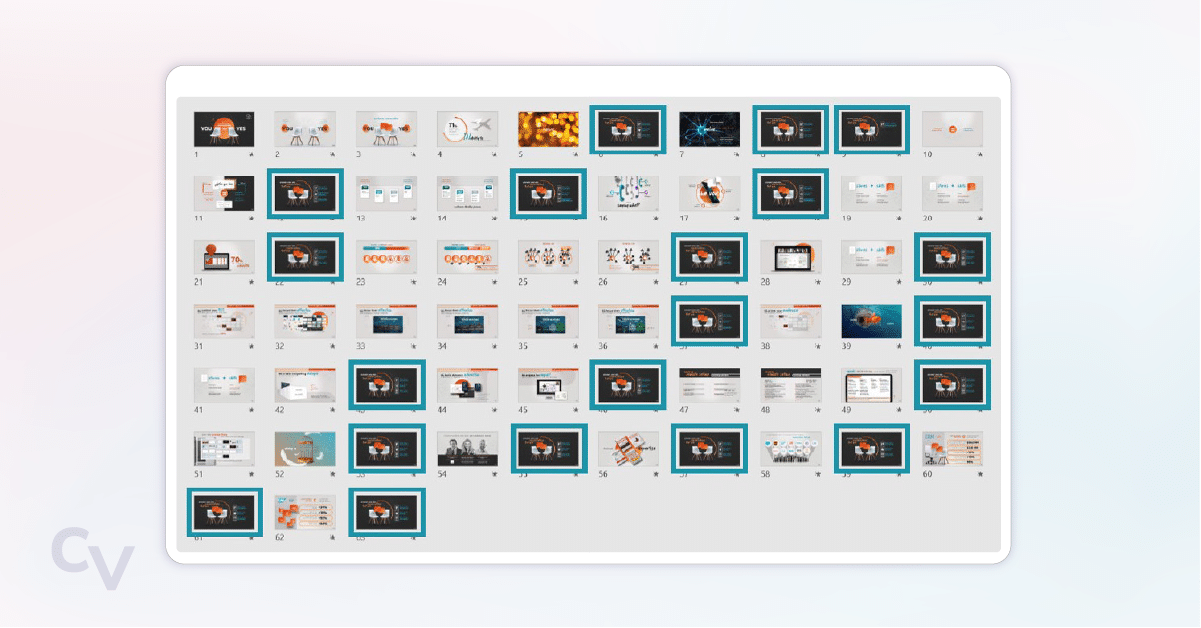Select slide 5 with the golden bokeh
This screenshot has height=628, width=1201.
pos(548,129)
